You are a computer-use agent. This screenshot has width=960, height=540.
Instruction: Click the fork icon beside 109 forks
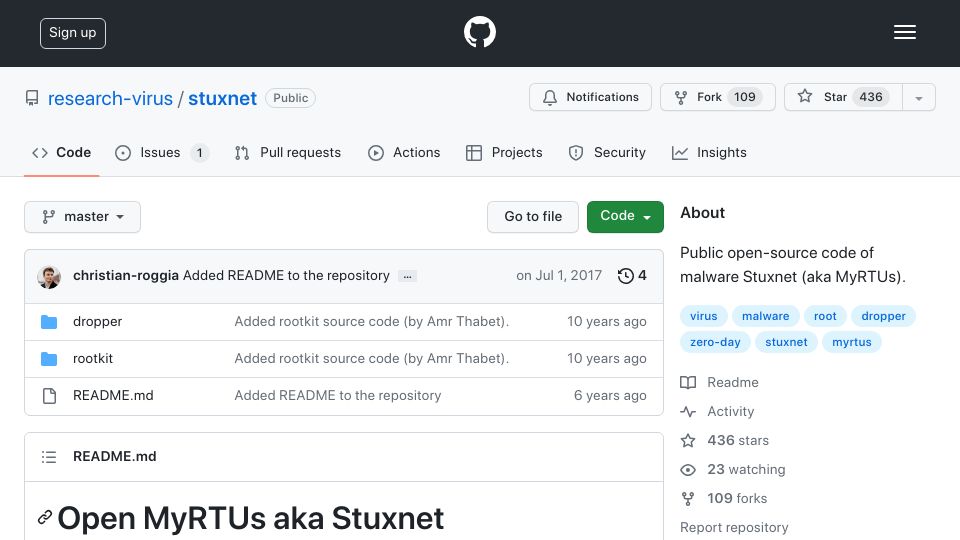pyautogui.click(x=688, y=499)
